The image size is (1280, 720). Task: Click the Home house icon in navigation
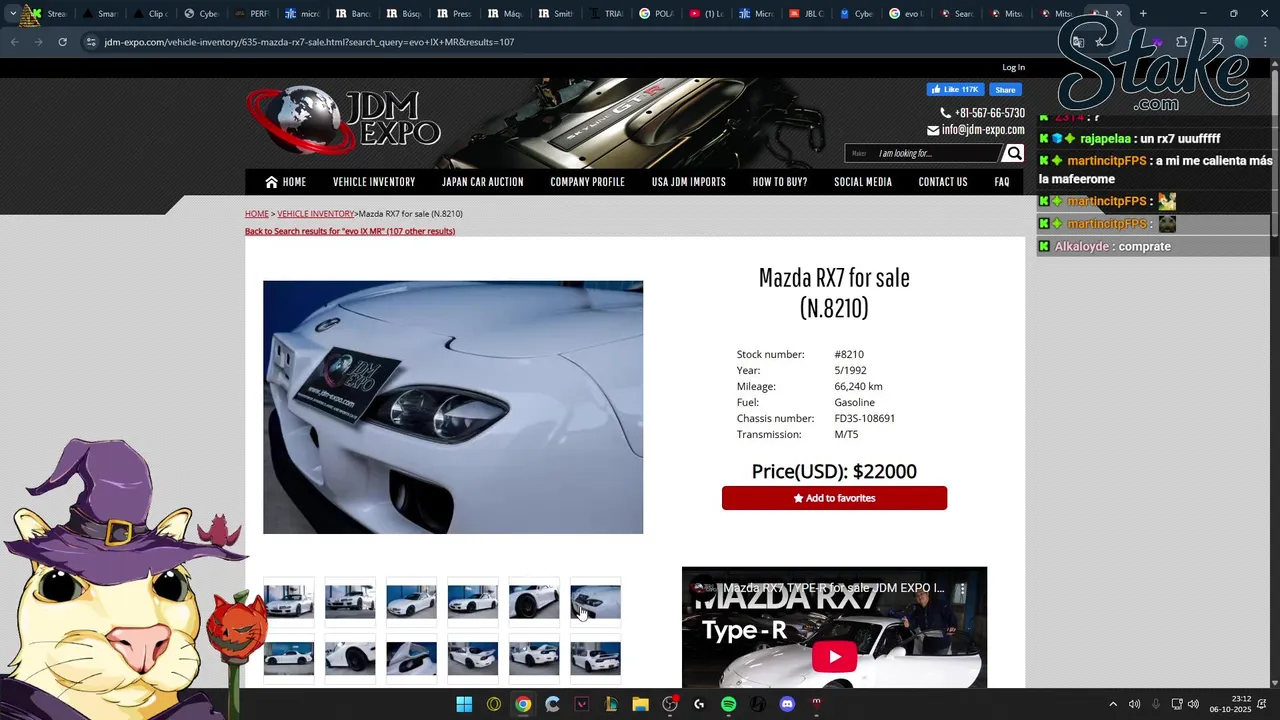pos(271,182)
